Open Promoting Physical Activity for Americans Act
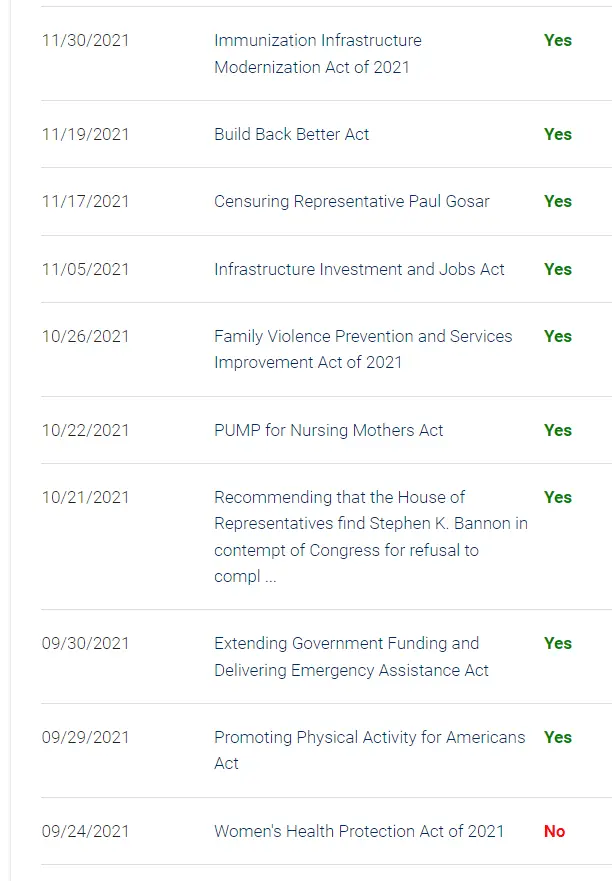This screenshot has height=881, width=612. pyautogui.click(x=369, y=750)
